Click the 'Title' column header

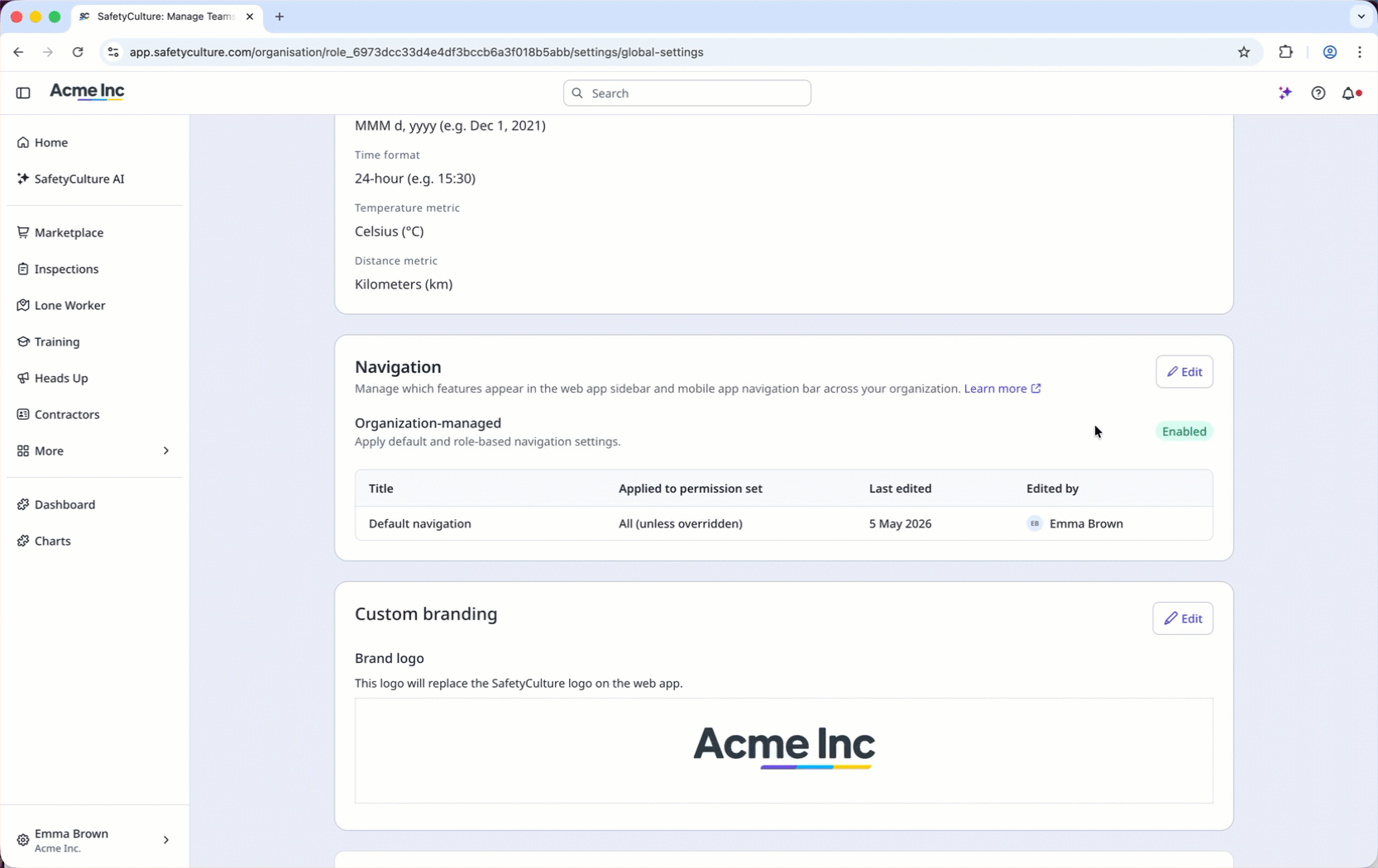coord(380,489)
